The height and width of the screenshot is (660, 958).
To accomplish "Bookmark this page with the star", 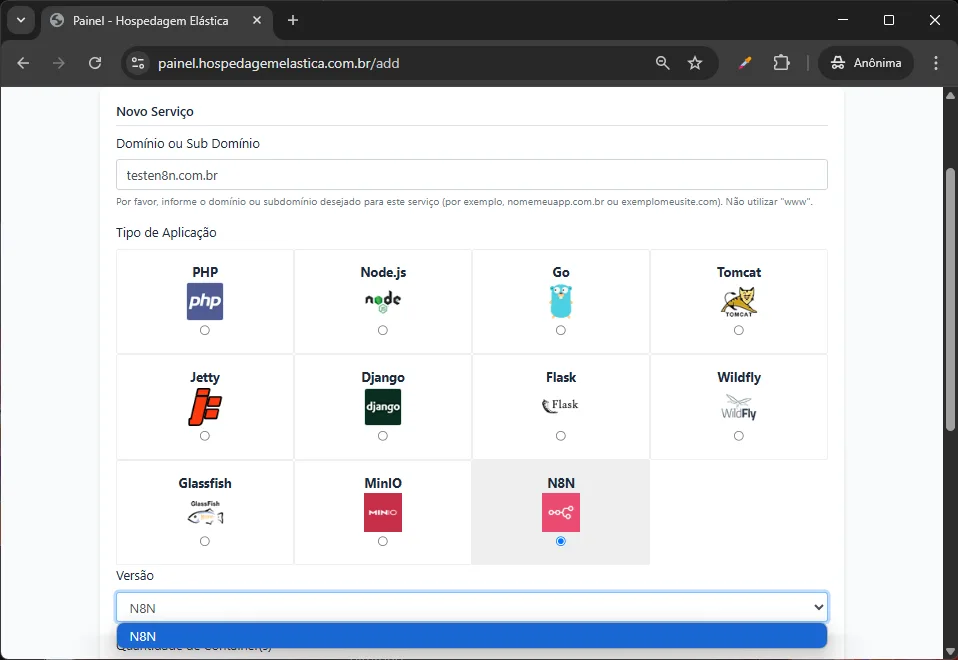I will tap(695, 63).
